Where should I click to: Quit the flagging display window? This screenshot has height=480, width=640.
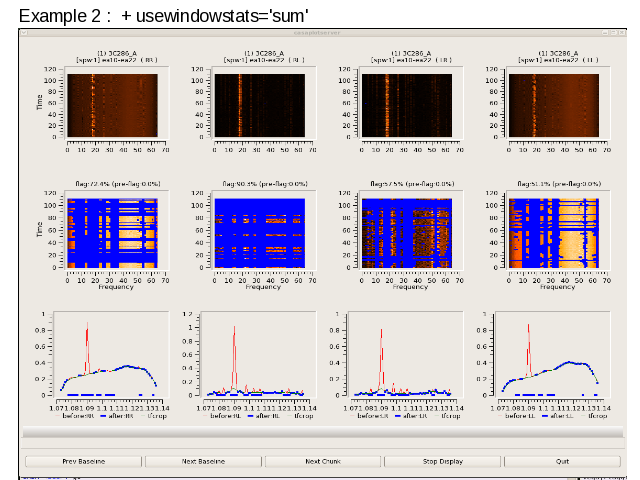click(562, 461)
